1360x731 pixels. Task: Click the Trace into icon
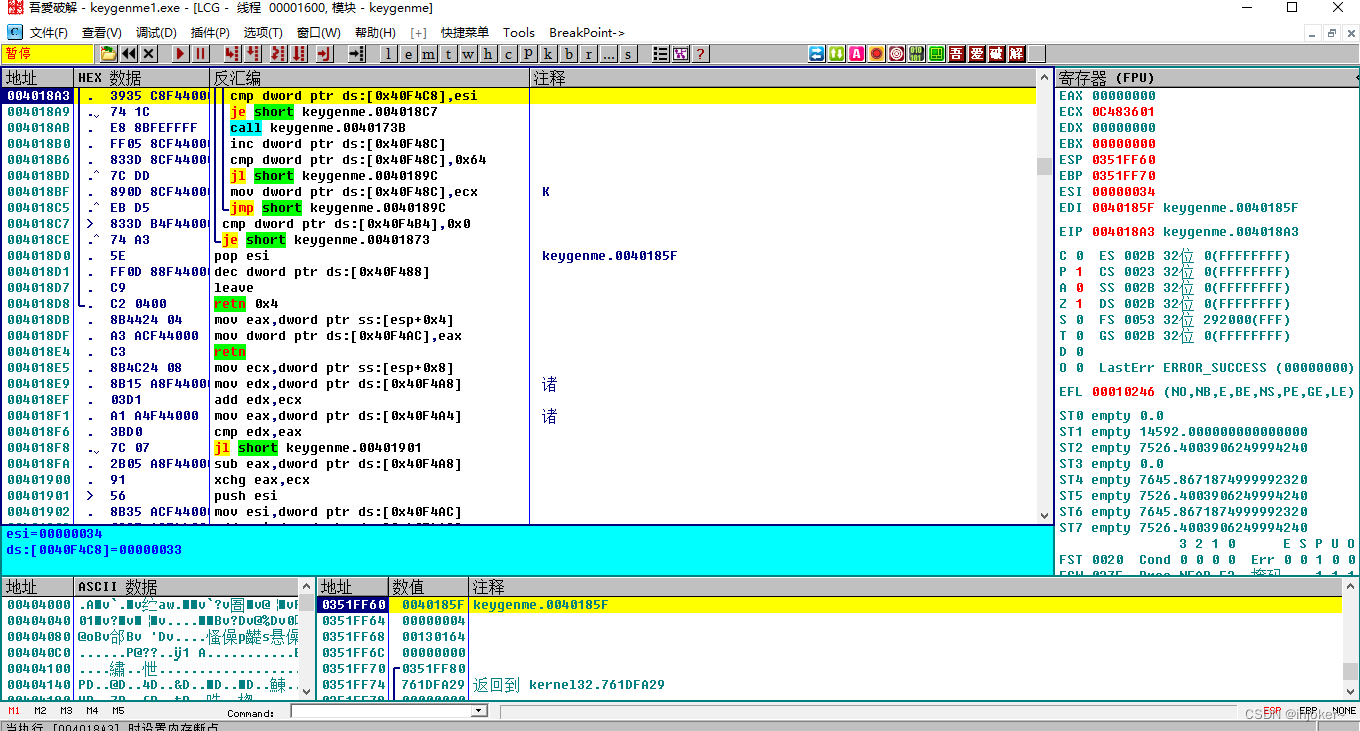pos(278,54)
